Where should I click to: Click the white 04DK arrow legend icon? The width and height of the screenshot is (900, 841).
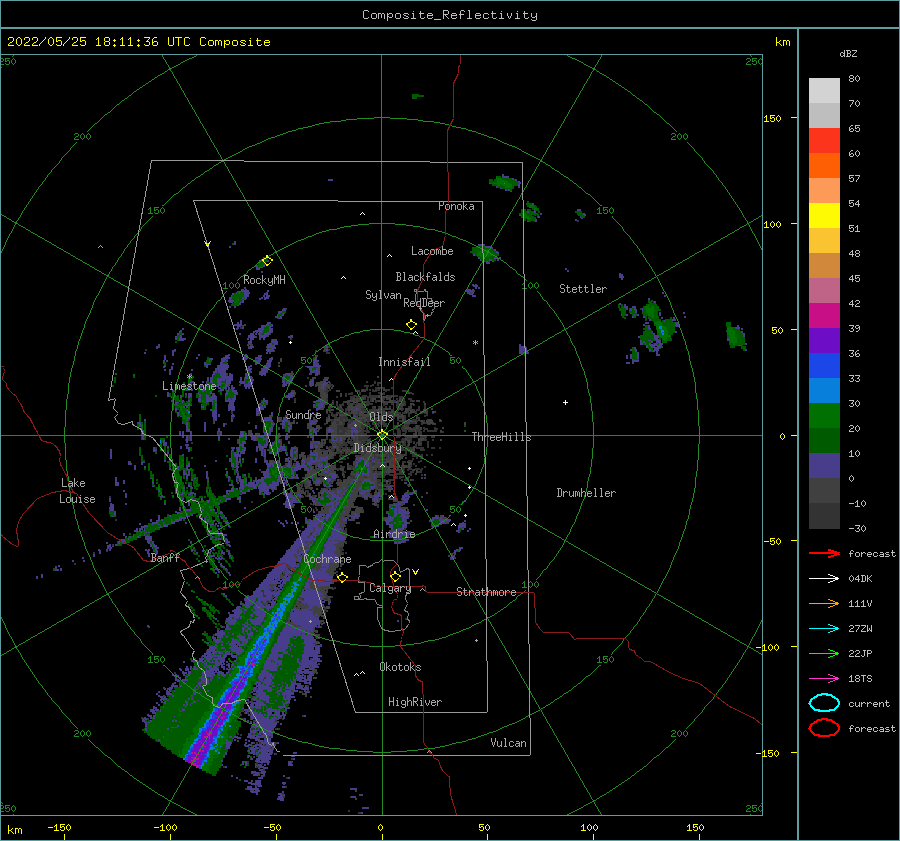824,579
